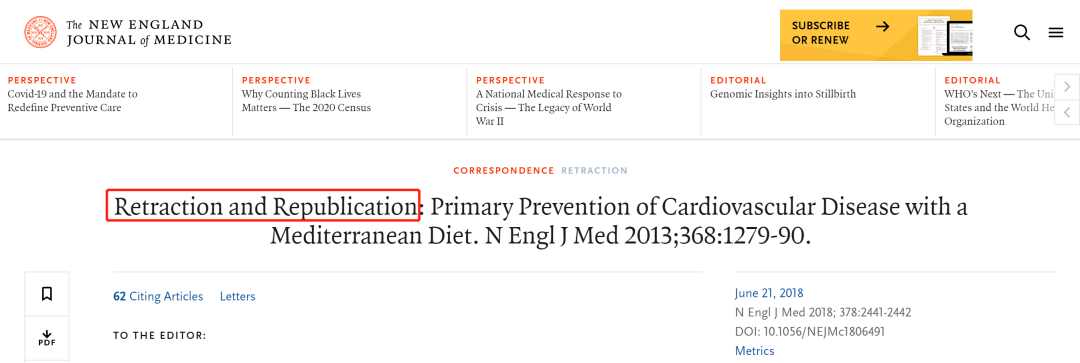Click the Subscribe or Renew banner

pyautogui.click(x=875, y=35)
